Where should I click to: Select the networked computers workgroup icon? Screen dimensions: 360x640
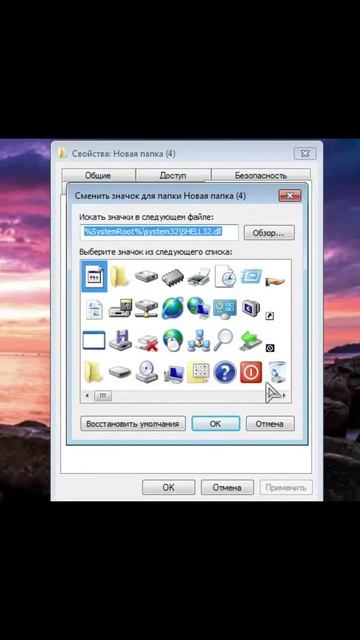[x=199, y=341]
